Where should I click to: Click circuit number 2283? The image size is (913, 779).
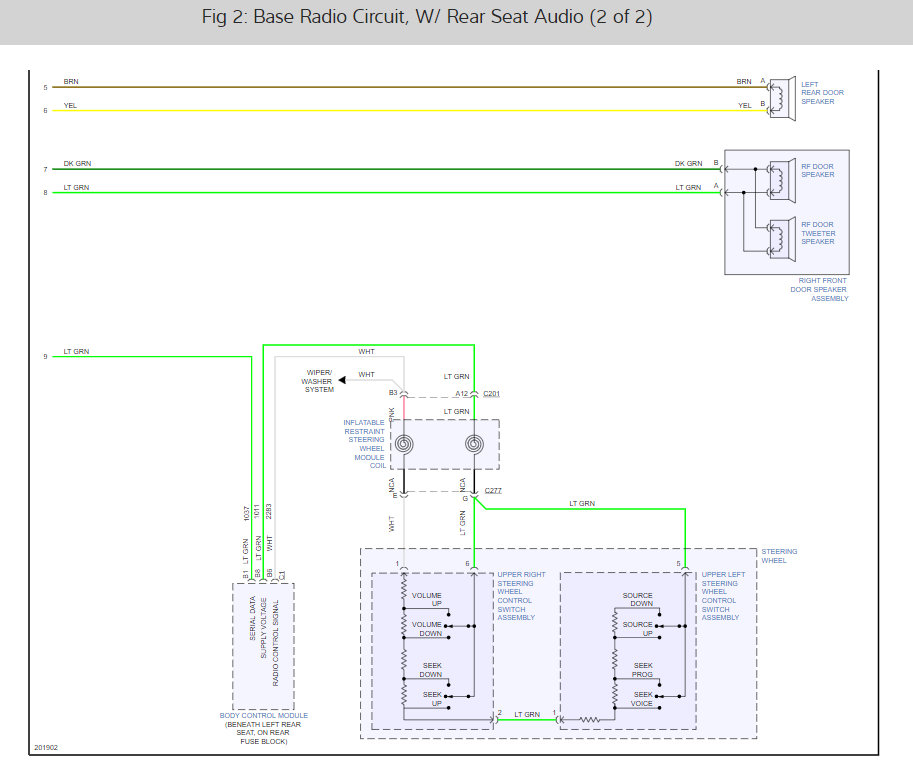click(269, 512)
